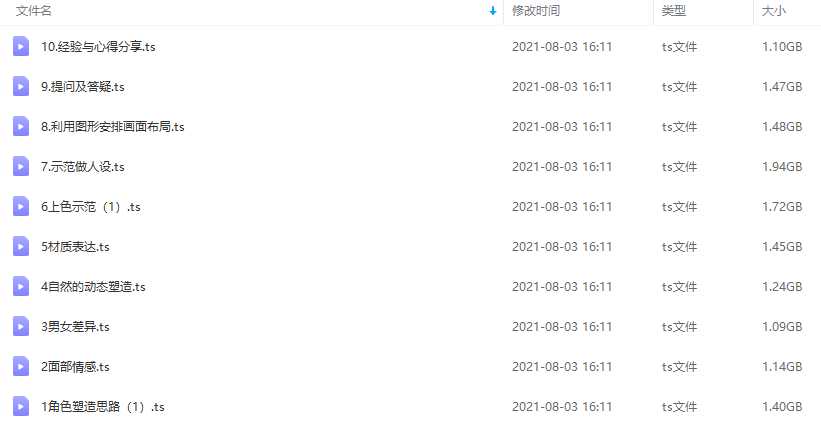
Task: Sort the list by 大小 column
Action: pos(774,11)
